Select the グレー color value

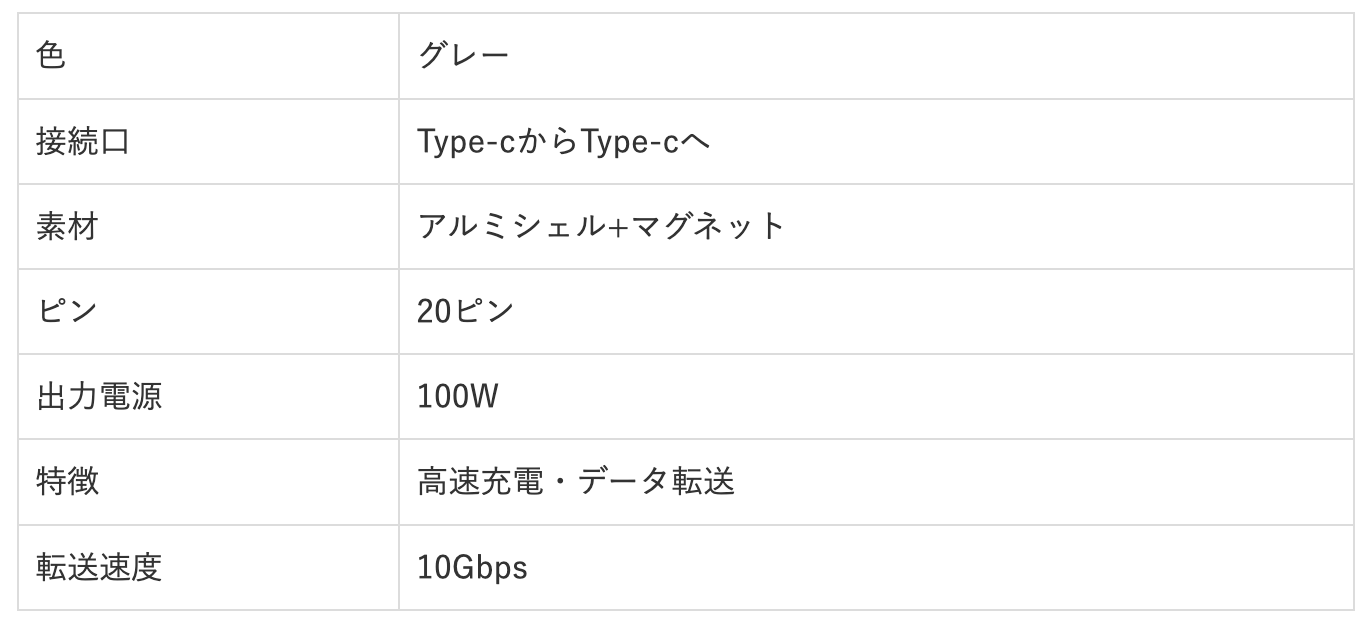[x=463, y=56]
